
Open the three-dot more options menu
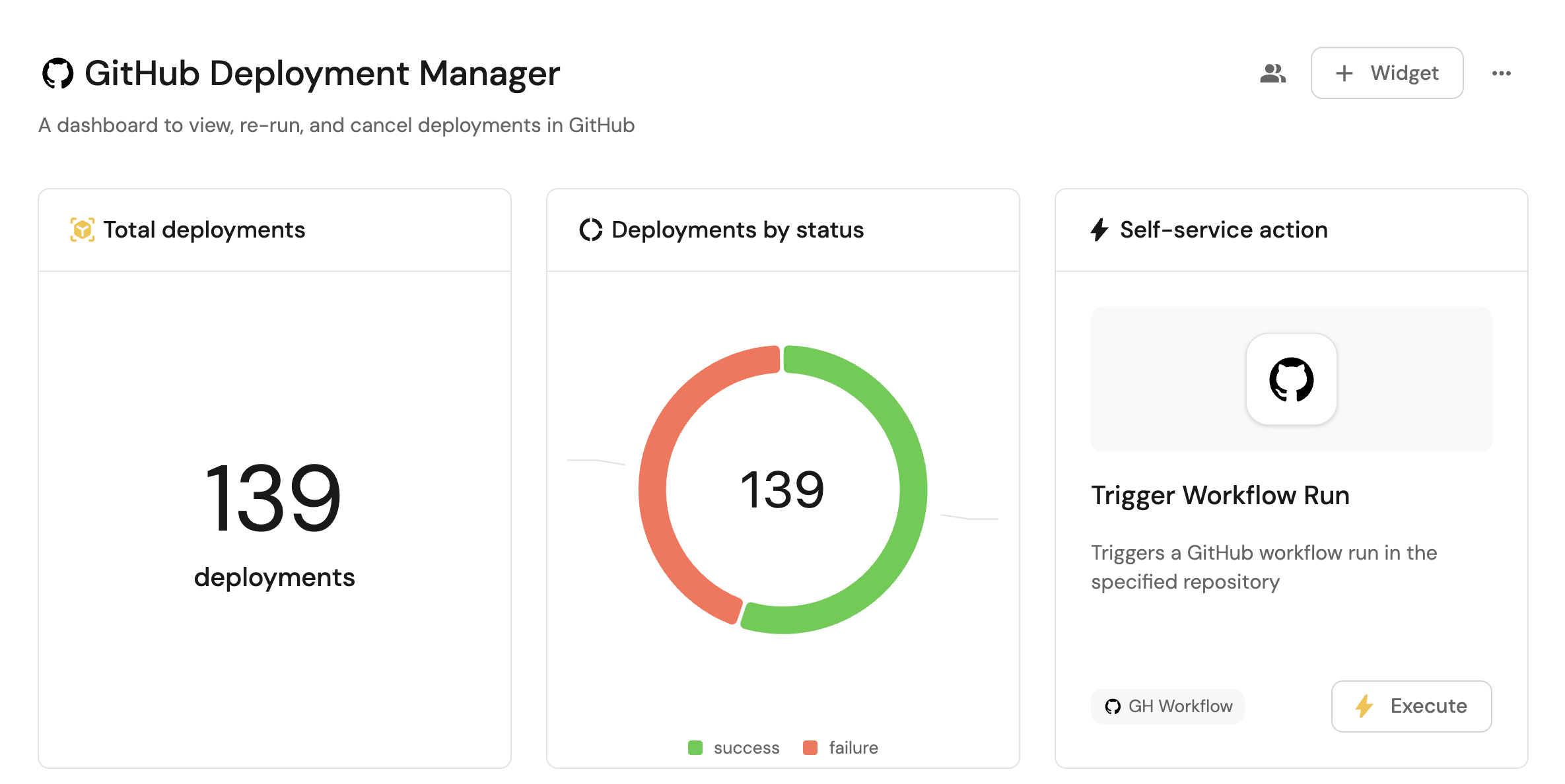click(1501, 73)
